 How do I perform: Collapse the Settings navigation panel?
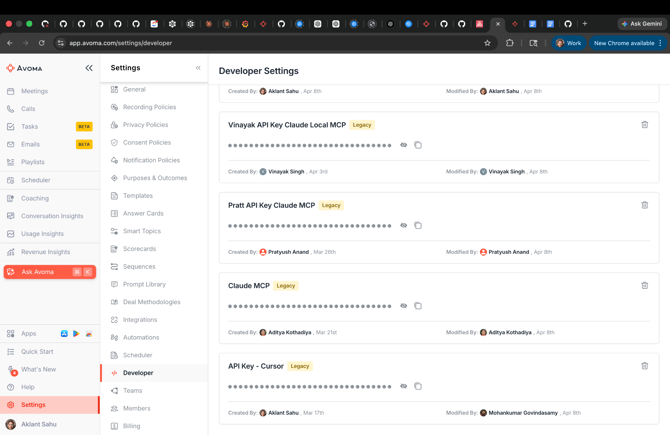coord(198,68)
